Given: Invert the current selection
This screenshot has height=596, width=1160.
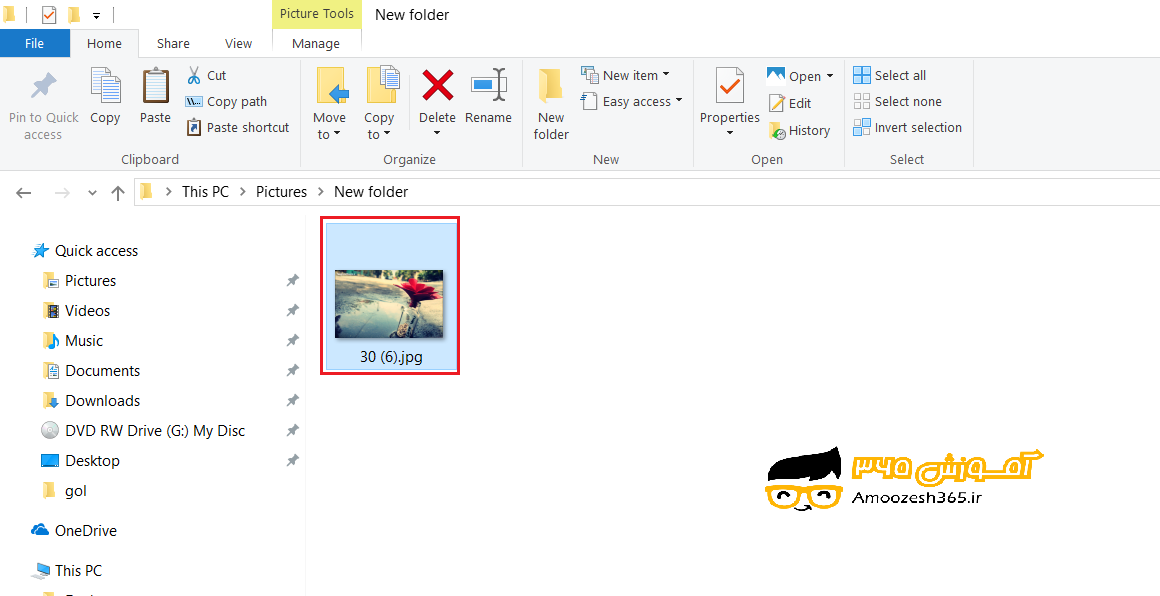Looking at the screenshot, I should coord(908,127).
